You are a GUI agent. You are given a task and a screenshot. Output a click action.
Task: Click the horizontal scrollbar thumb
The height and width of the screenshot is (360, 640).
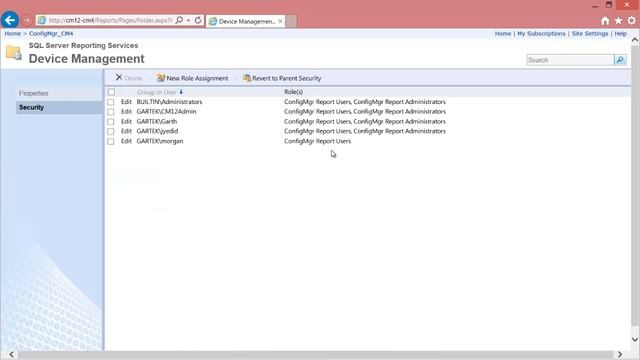[x=315, y=355]
